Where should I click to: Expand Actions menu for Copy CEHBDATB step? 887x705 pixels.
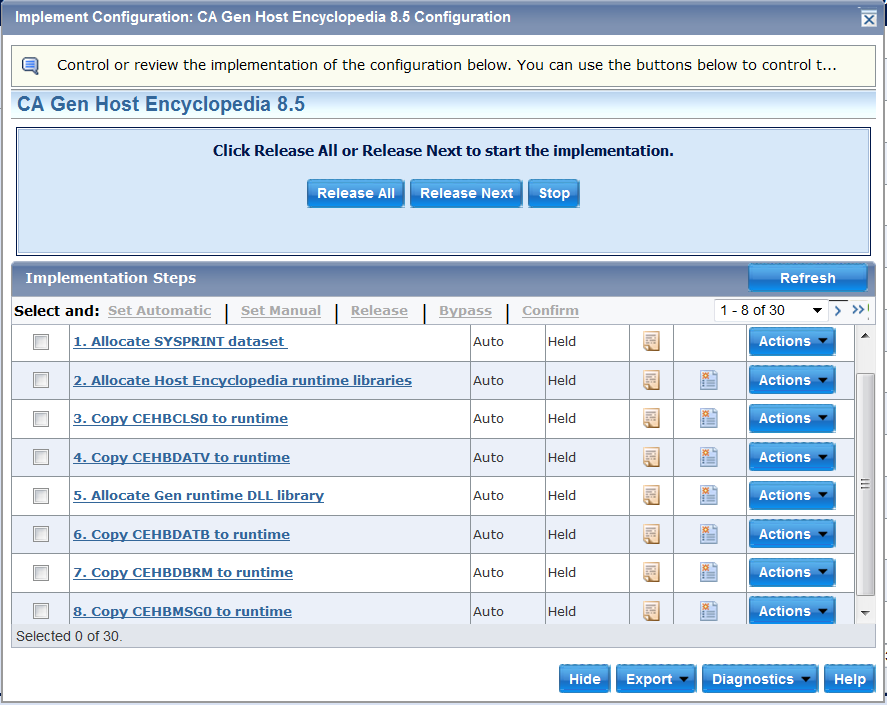pos(792,534)
